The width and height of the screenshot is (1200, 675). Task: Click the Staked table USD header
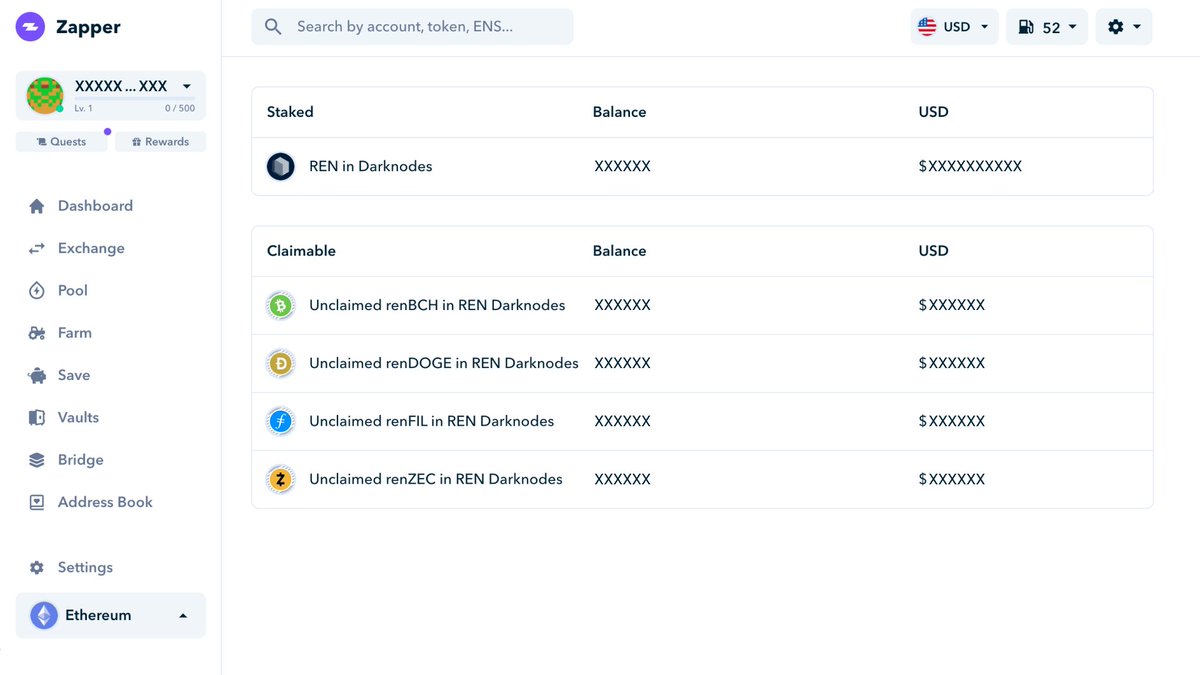933,112
